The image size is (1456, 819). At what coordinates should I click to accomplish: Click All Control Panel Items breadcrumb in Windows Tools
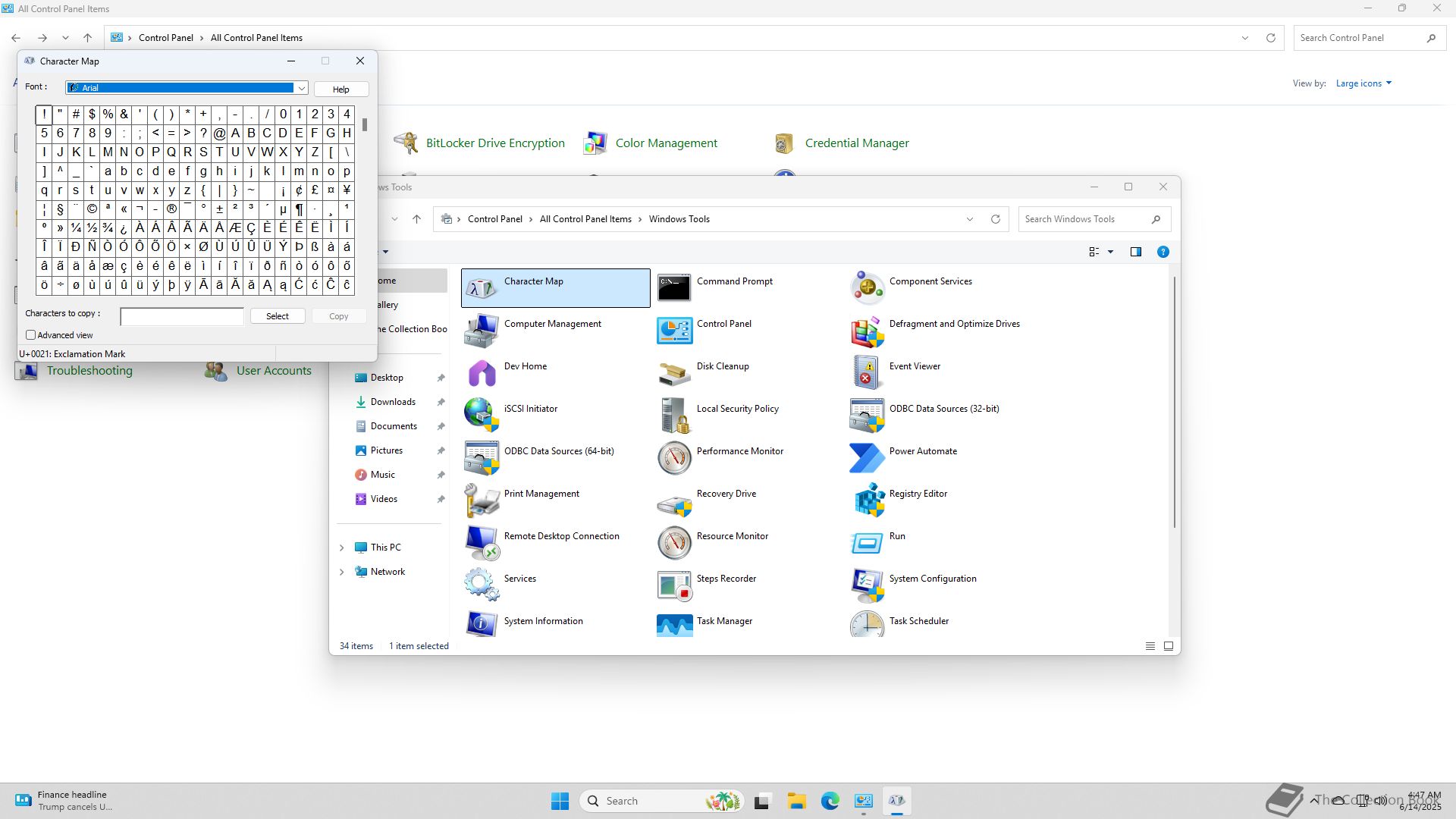[585, 219]
